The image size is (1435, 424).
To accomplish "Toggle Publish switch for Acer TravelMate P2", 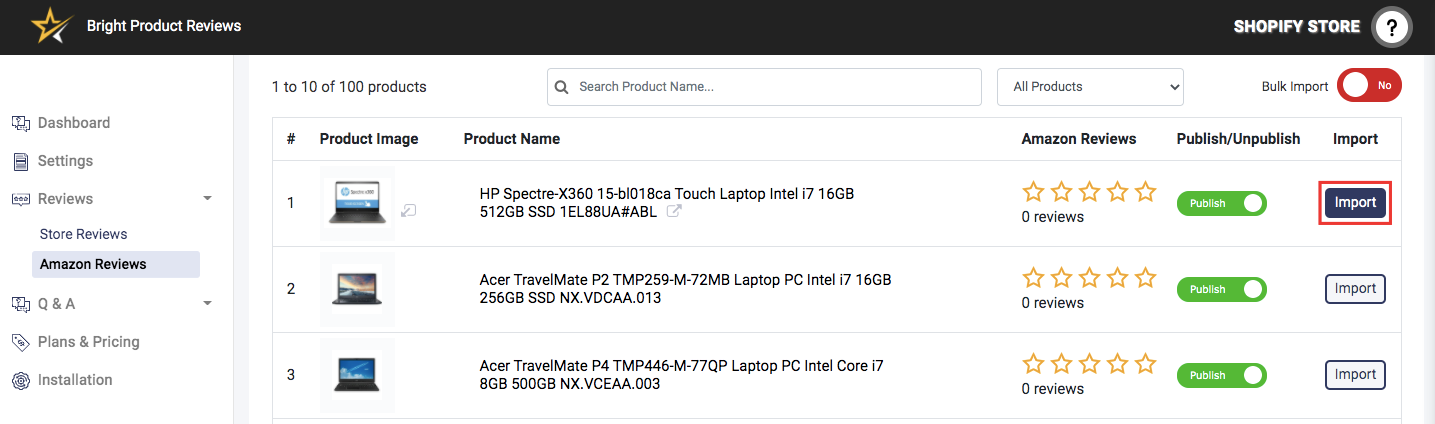I will tap(1221, 289).
